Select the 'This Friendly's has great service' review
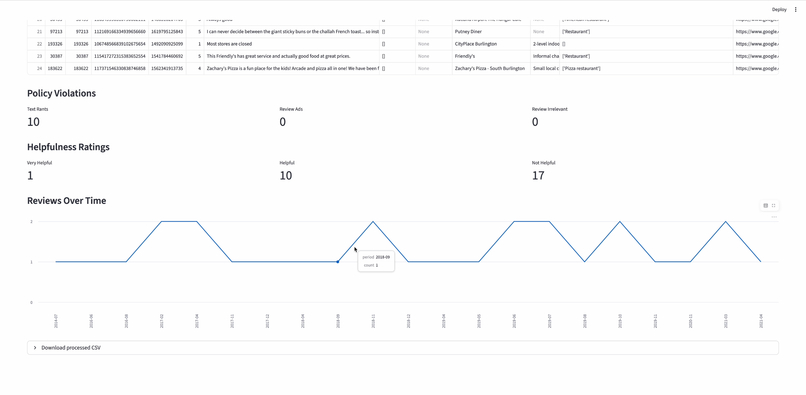This screenshot has width=806, height=395. (x=291, y=56)
